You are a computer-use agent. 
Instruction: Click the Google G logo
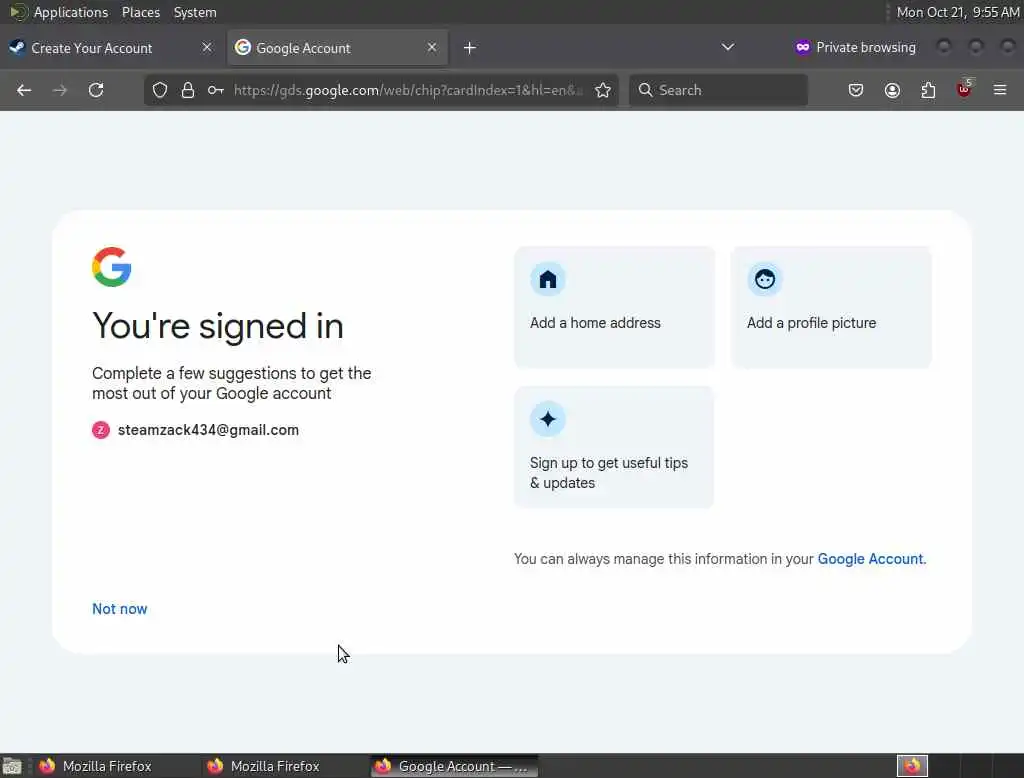click(112, 267)
